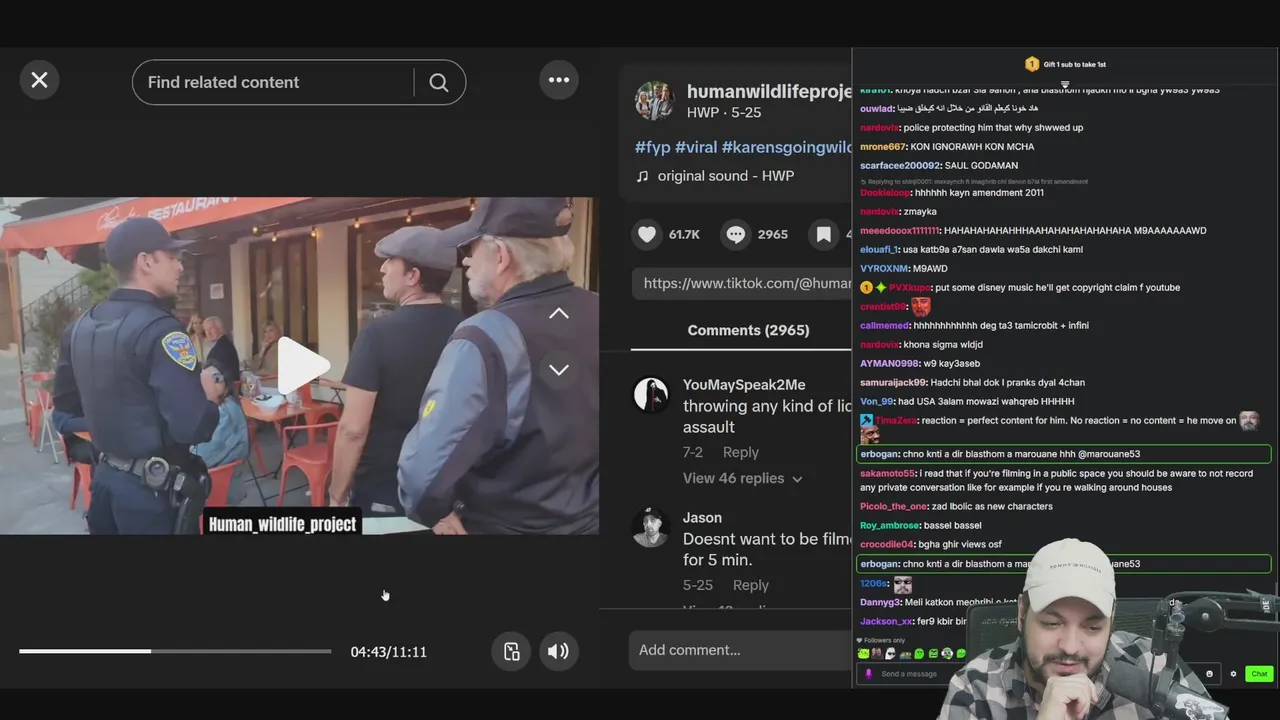Screen dimensions: 1280x720
Task: Toggle the auto-scroll icon next to the volume button
Action: point(511,652)
